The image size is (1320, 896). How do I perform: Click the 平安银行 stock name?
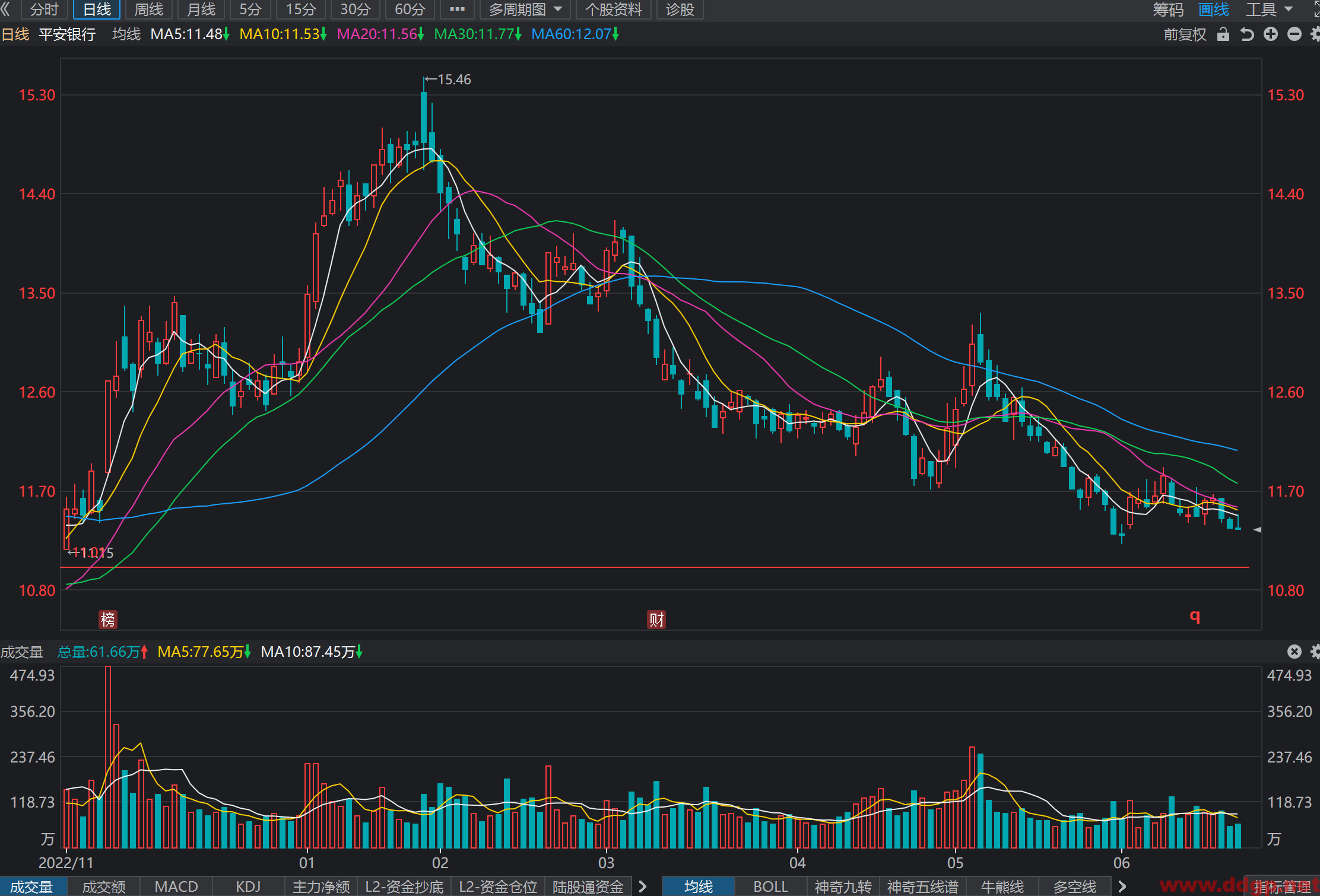pos(67,34)
